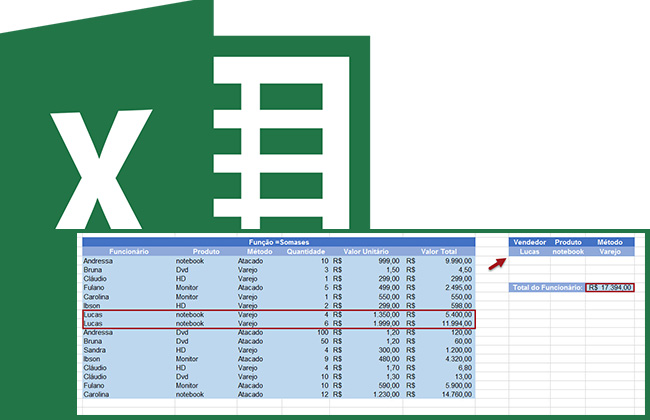Select the total value 6,80

(x=465, y=368)
